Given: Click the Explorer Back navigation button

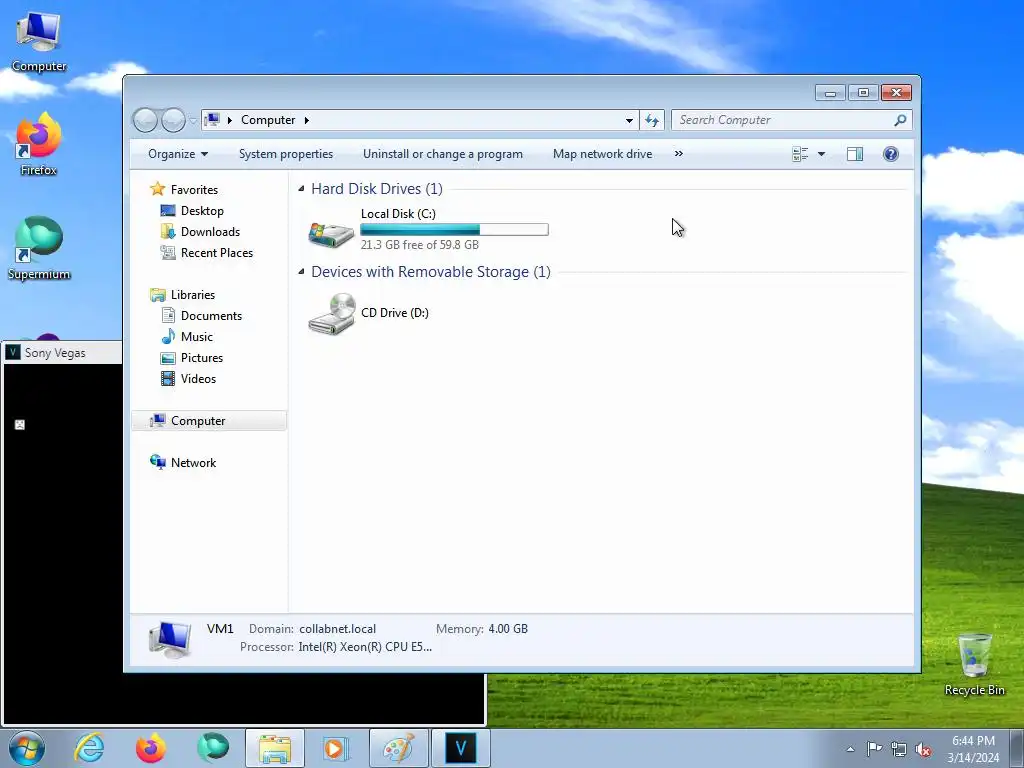Looking at the screenshot, I should click(x=145, y=120).
